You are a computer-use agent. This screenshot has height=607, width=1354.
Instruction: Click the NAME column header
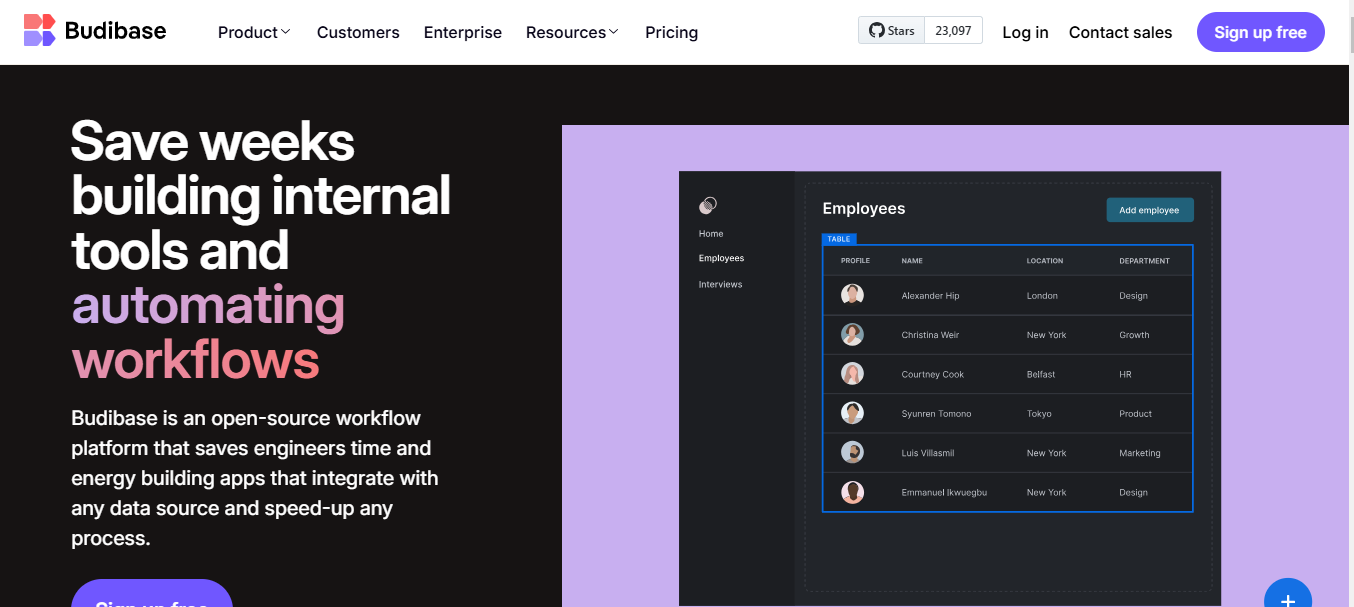[x=912, y=261]
